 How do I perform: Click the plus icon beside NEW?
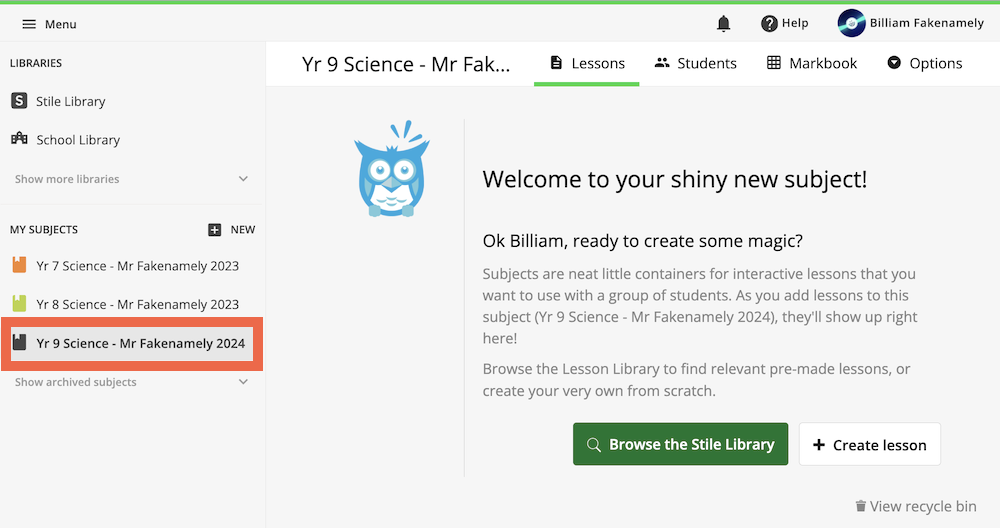pos(215,229)
